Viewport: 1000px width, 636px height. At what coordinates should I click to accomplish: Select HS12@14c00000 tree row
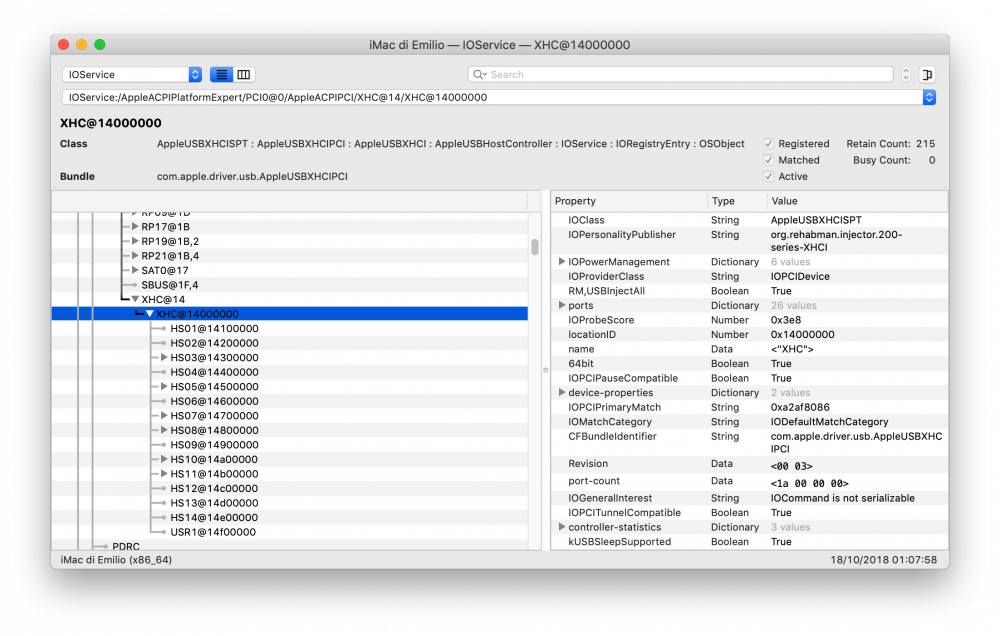tap(290, 488)
